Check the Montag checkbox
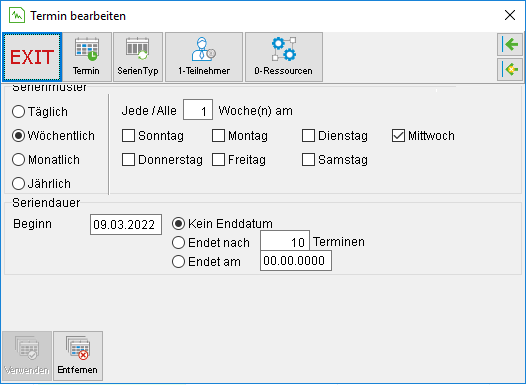 (x=218, y=136)
